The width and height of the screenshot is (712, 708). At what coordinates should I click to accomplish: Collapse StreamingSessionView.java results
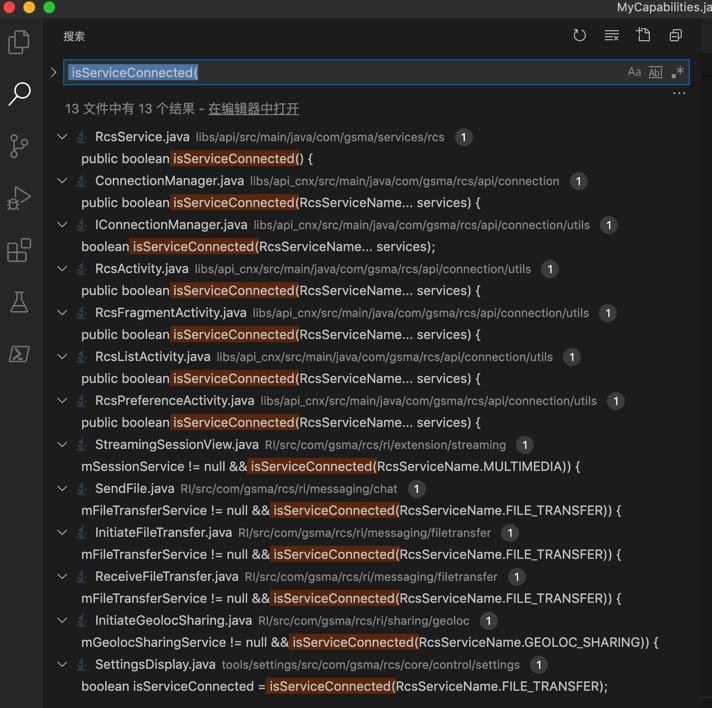coord(62,444)
